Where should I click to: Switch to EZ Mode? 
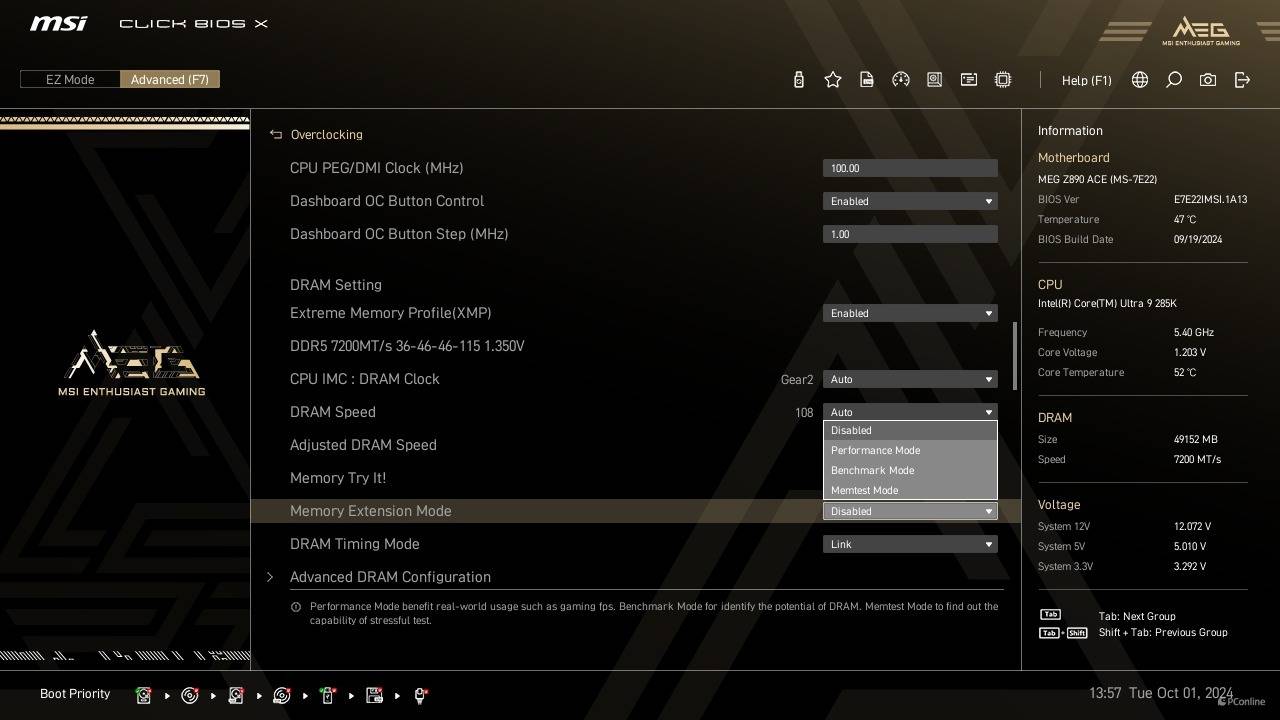pos(70,80)
